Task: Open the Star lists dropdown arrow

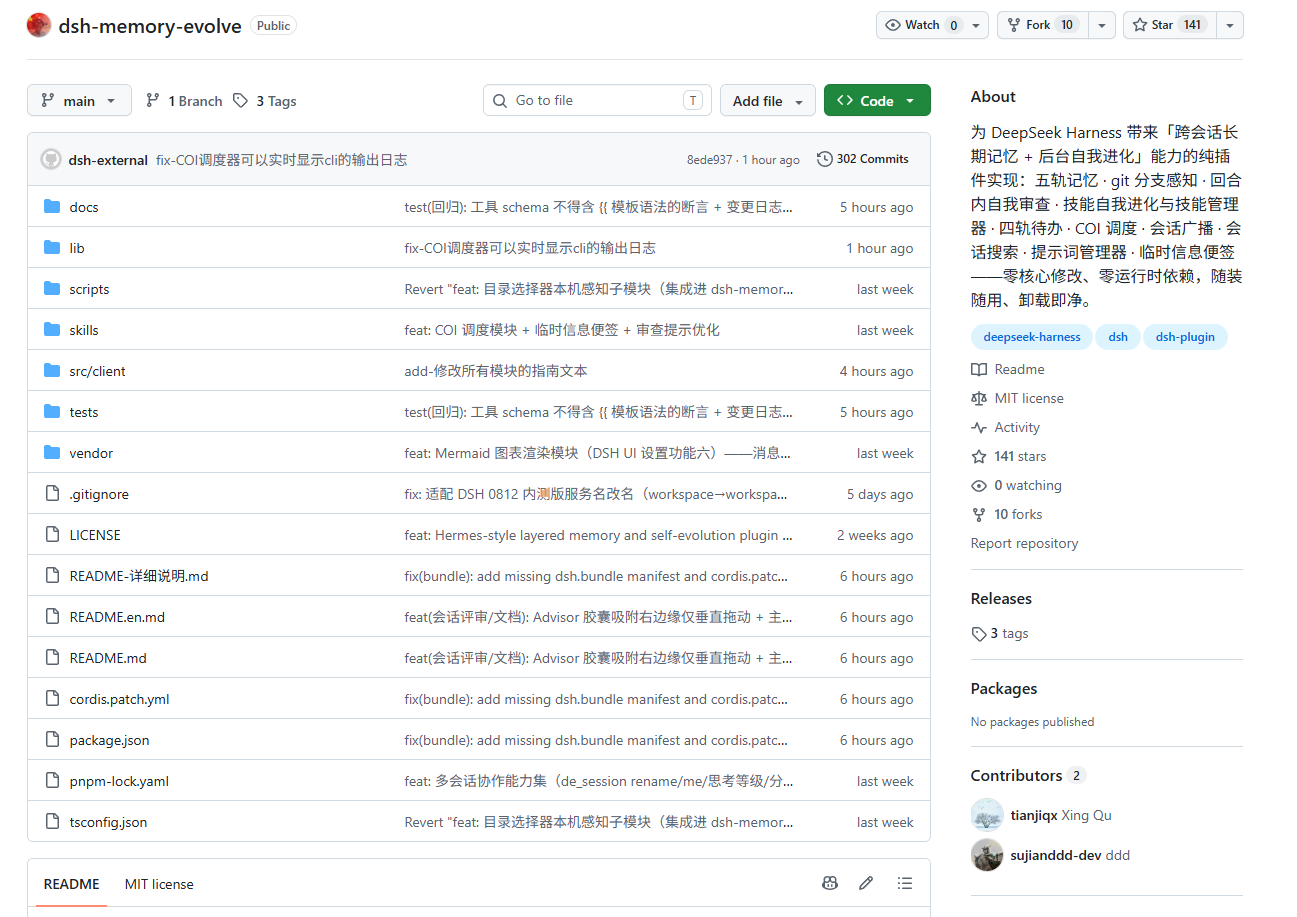Action: (x=1230, y=25)
